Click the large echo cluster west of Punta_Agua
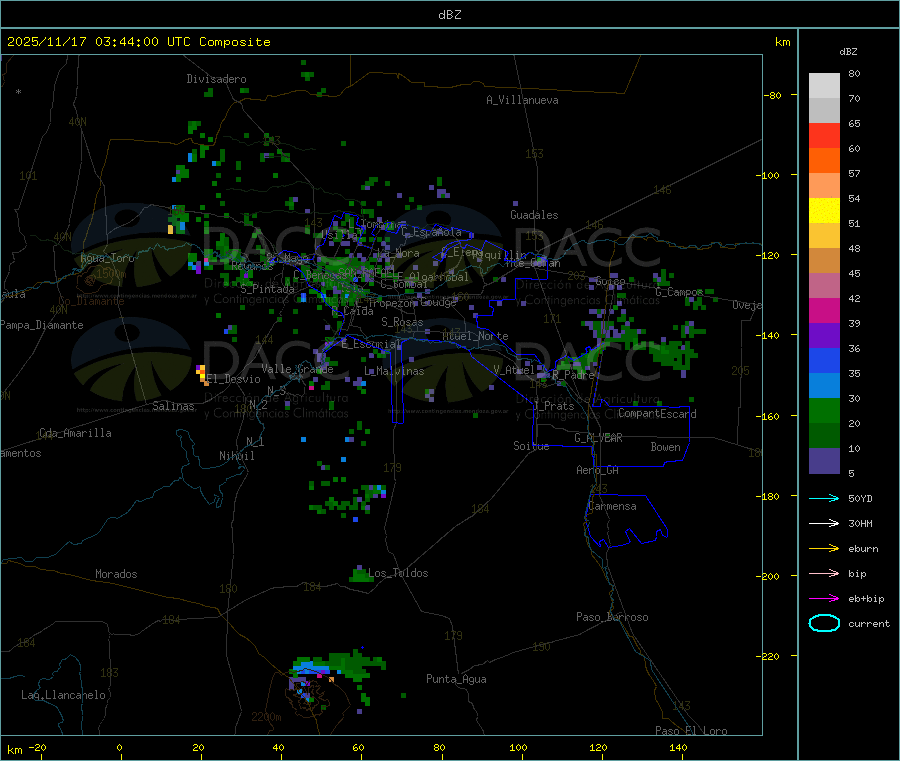 336,669
